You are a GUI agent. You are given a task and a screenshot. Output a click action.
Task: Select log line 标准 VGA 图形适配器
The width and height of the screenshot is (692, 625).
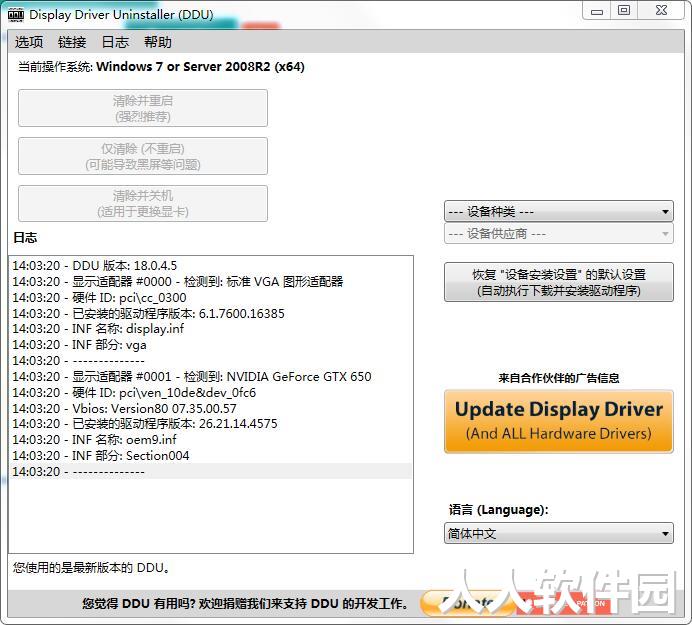[210, 282]
